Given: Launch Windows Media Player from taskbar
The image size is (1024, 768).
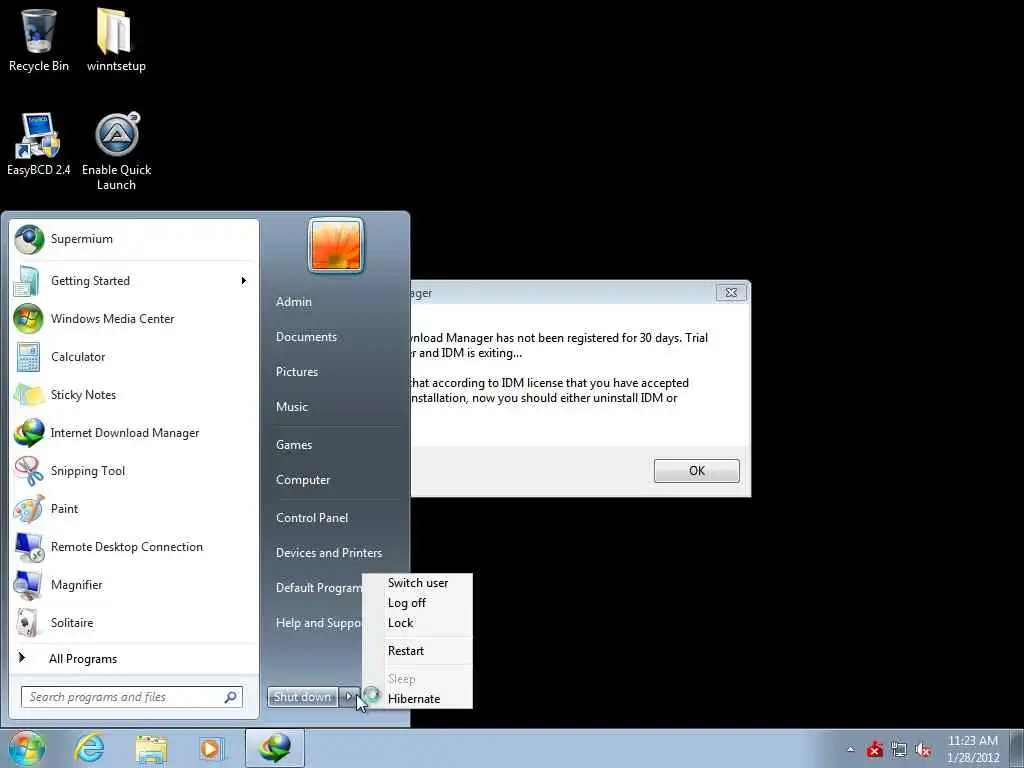Looking at the screenshot, I should [211, 748].
